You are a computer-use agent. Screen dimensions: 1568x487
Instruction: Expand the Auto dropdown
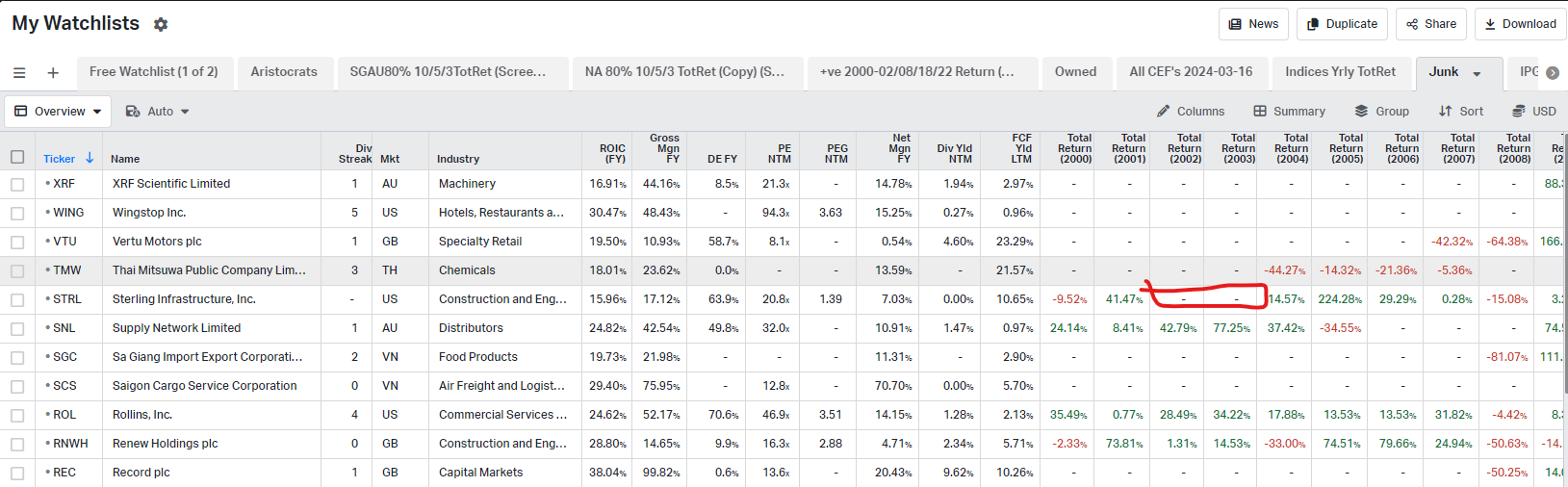pos(158,112)
